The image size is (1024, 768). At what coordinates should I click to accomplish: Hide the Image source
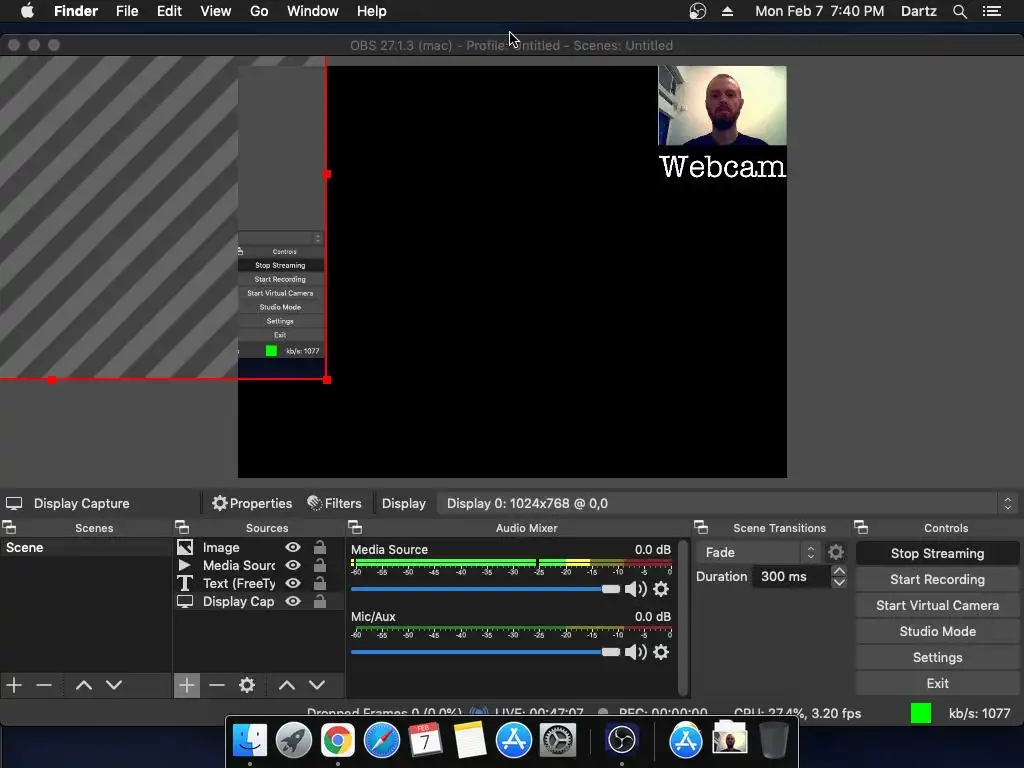tap(293, 547)
